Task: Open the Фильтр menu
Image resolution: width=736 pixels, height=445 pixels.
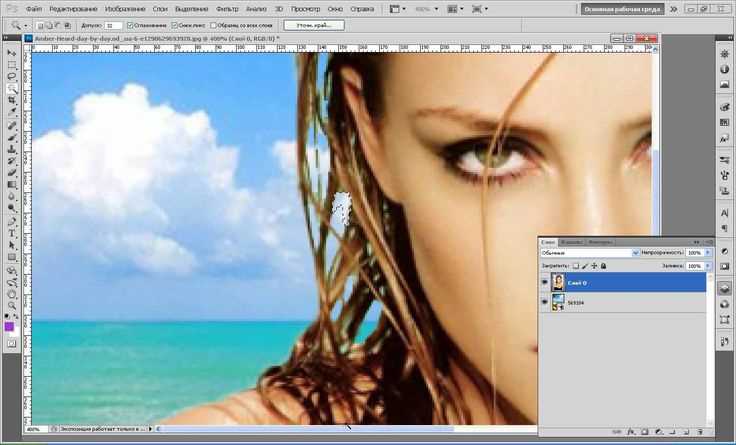Action: 227,9
